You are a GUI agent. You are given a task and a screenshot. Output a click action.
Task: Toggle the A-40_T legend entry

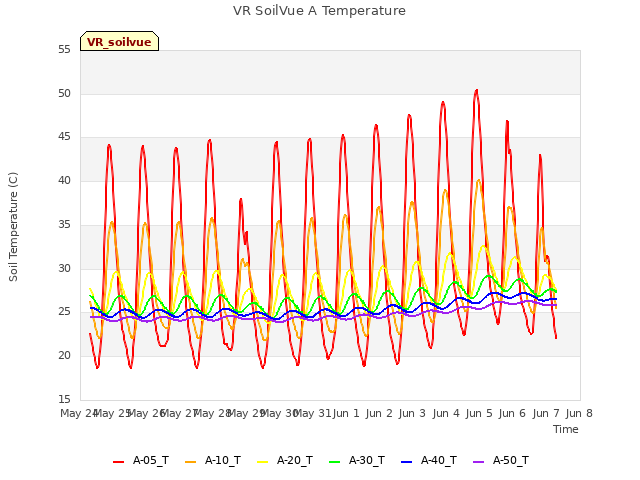[429, 460]
